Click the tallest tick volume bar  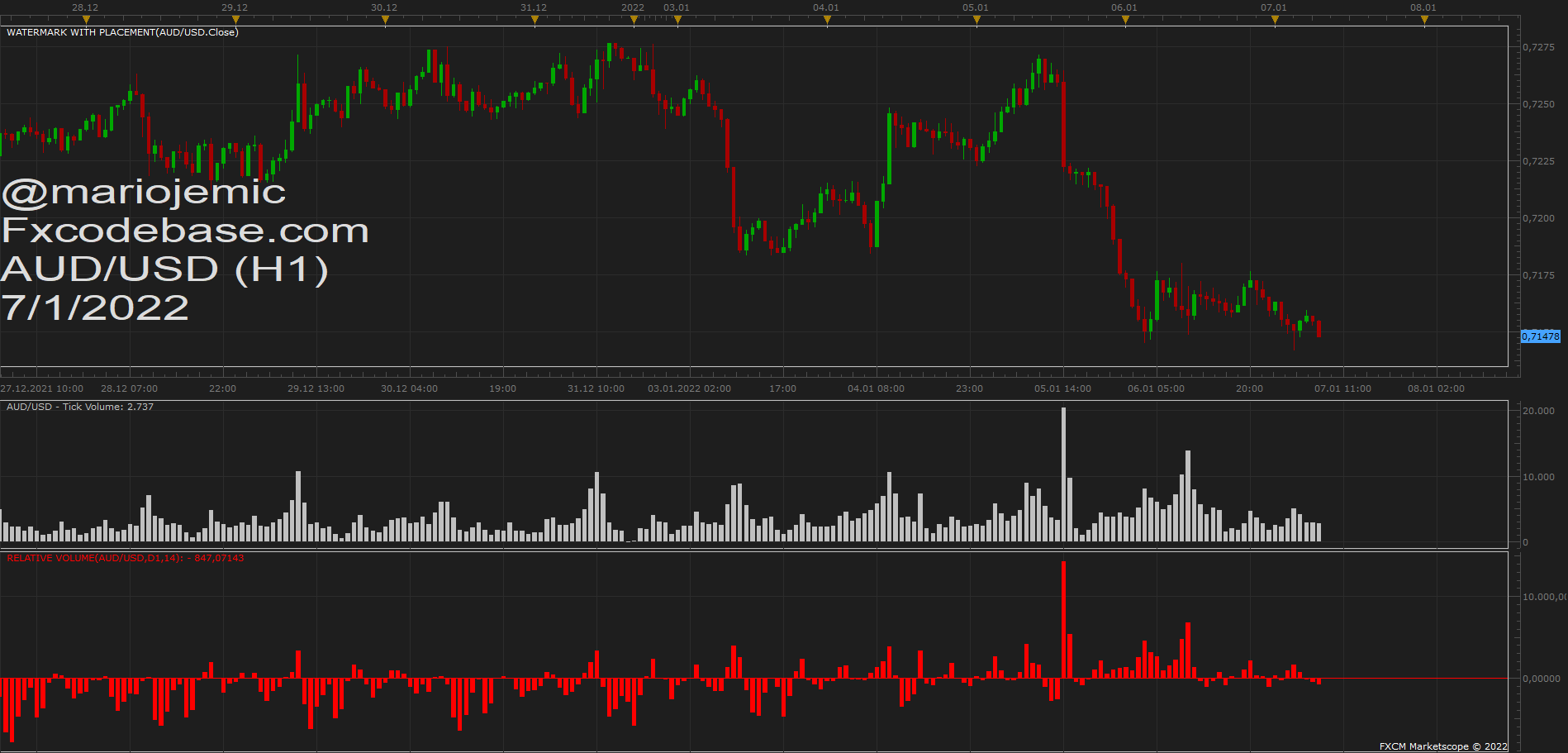(x=1063, y=474)
